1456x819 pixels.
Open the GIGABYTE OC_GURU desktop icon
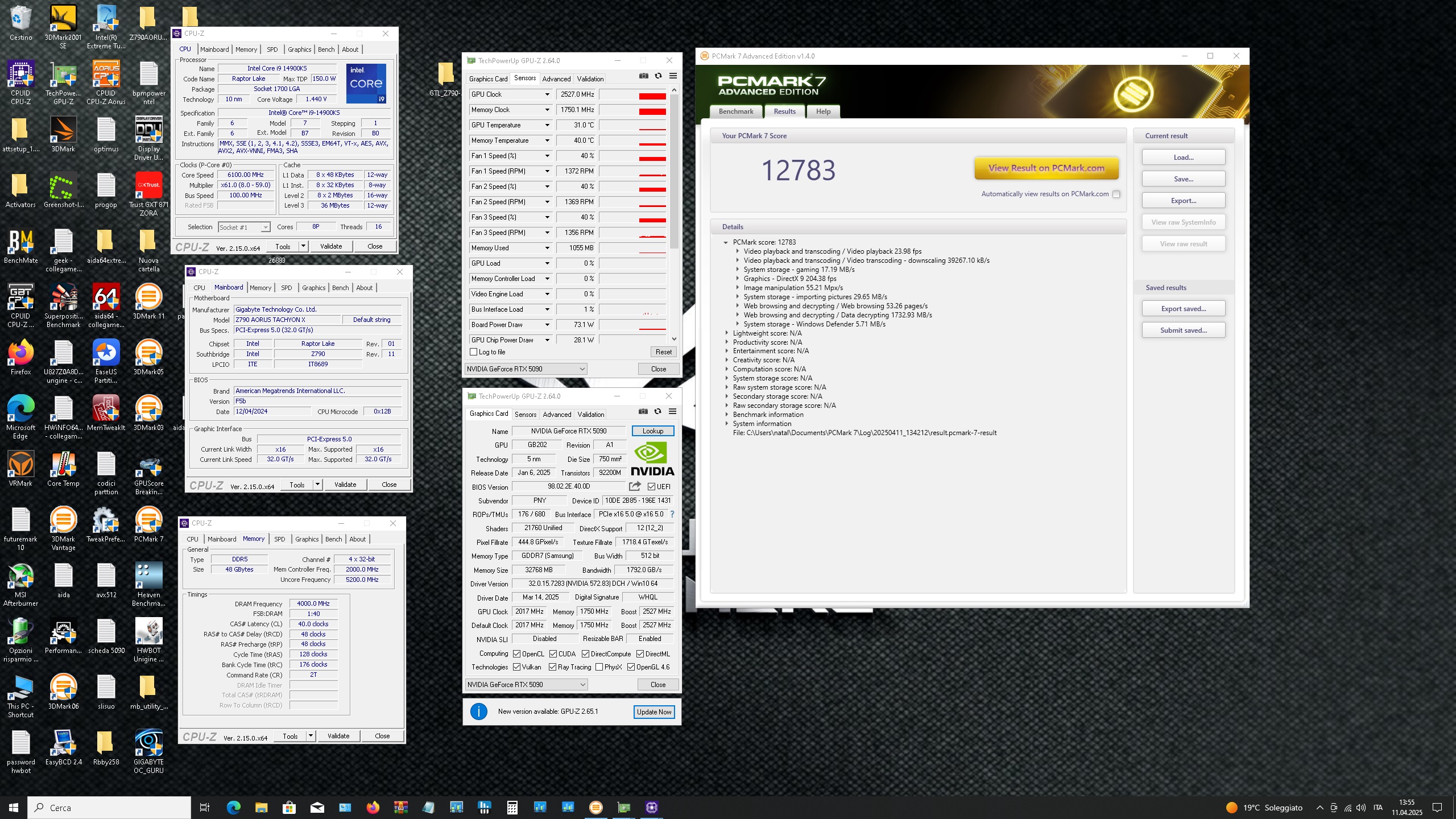[148, 751]
